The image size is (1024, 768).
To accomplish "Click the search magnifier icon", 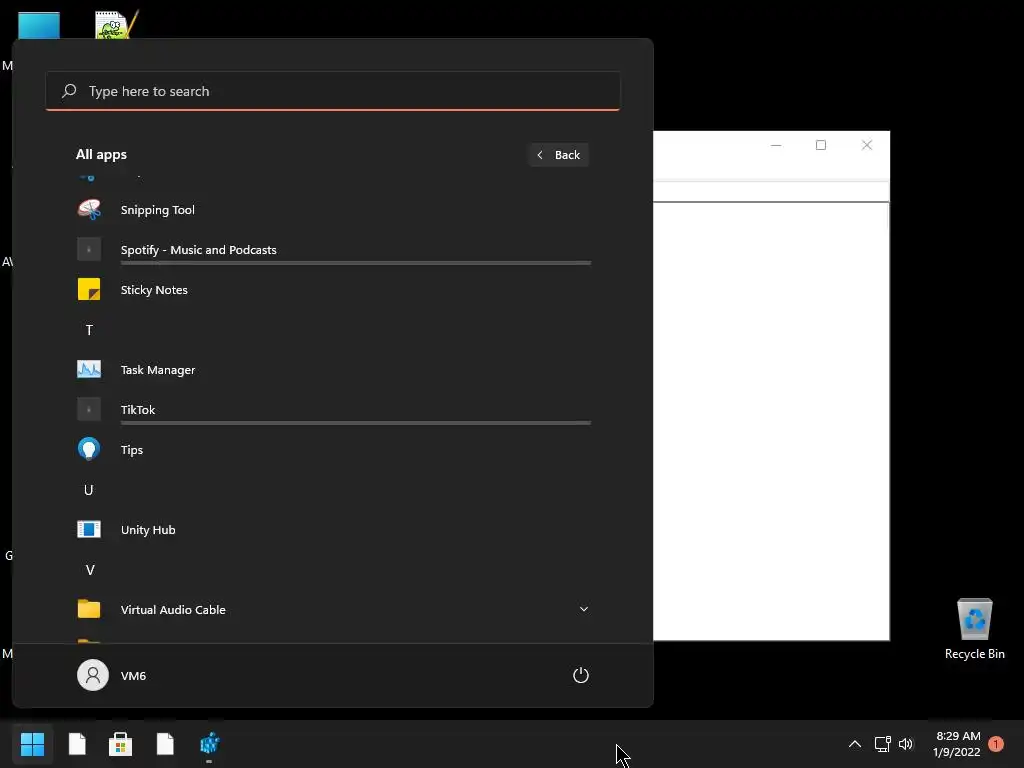I will [69, 91].
